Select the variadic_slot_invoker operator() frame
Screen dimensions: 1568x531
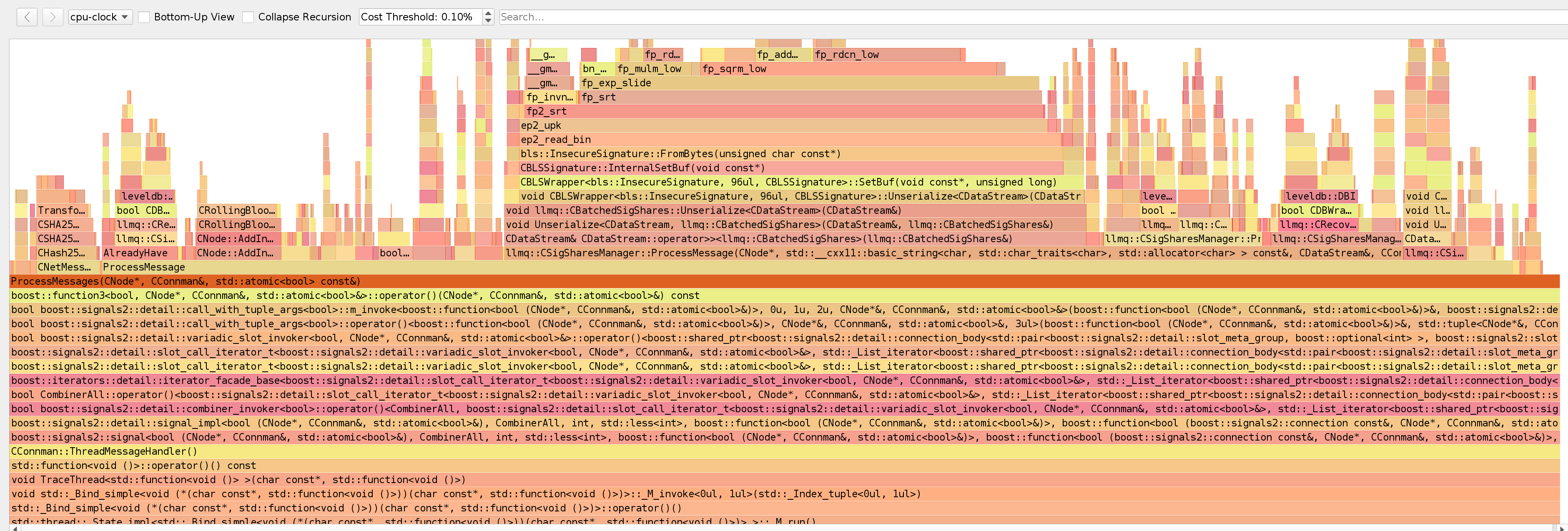[785, 338]
